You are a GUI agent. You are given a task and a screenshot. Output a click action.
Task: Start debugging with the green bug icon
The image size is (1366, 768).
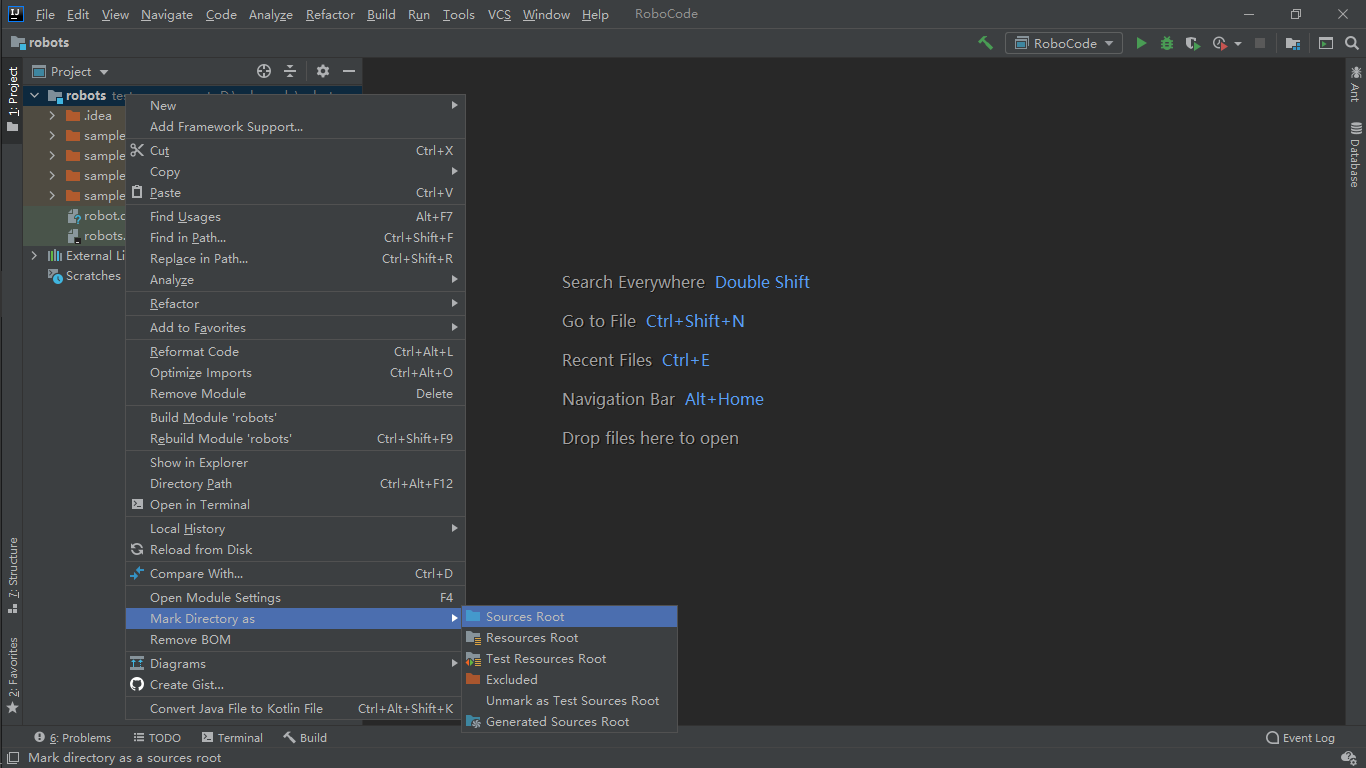pos(1167,43)
